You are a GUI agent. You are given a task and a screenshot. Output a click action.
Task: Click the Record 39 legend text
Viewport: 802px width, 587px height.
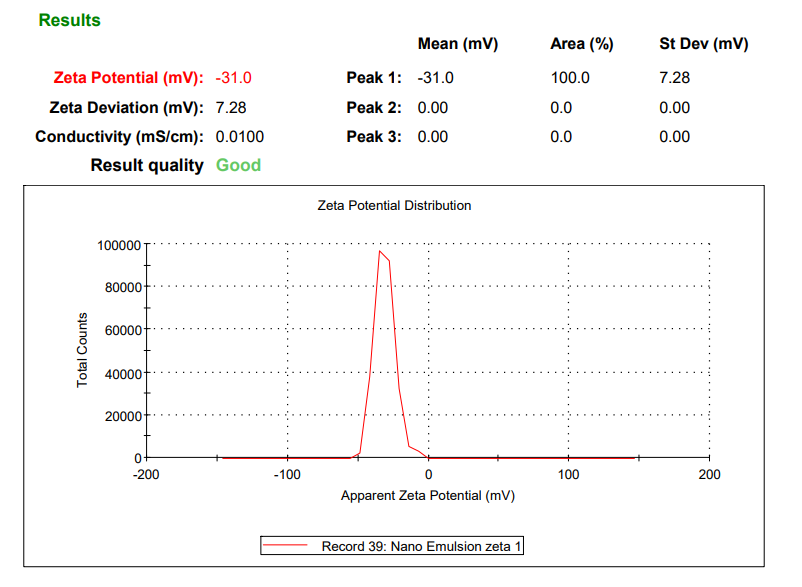[x=421, y=546]
